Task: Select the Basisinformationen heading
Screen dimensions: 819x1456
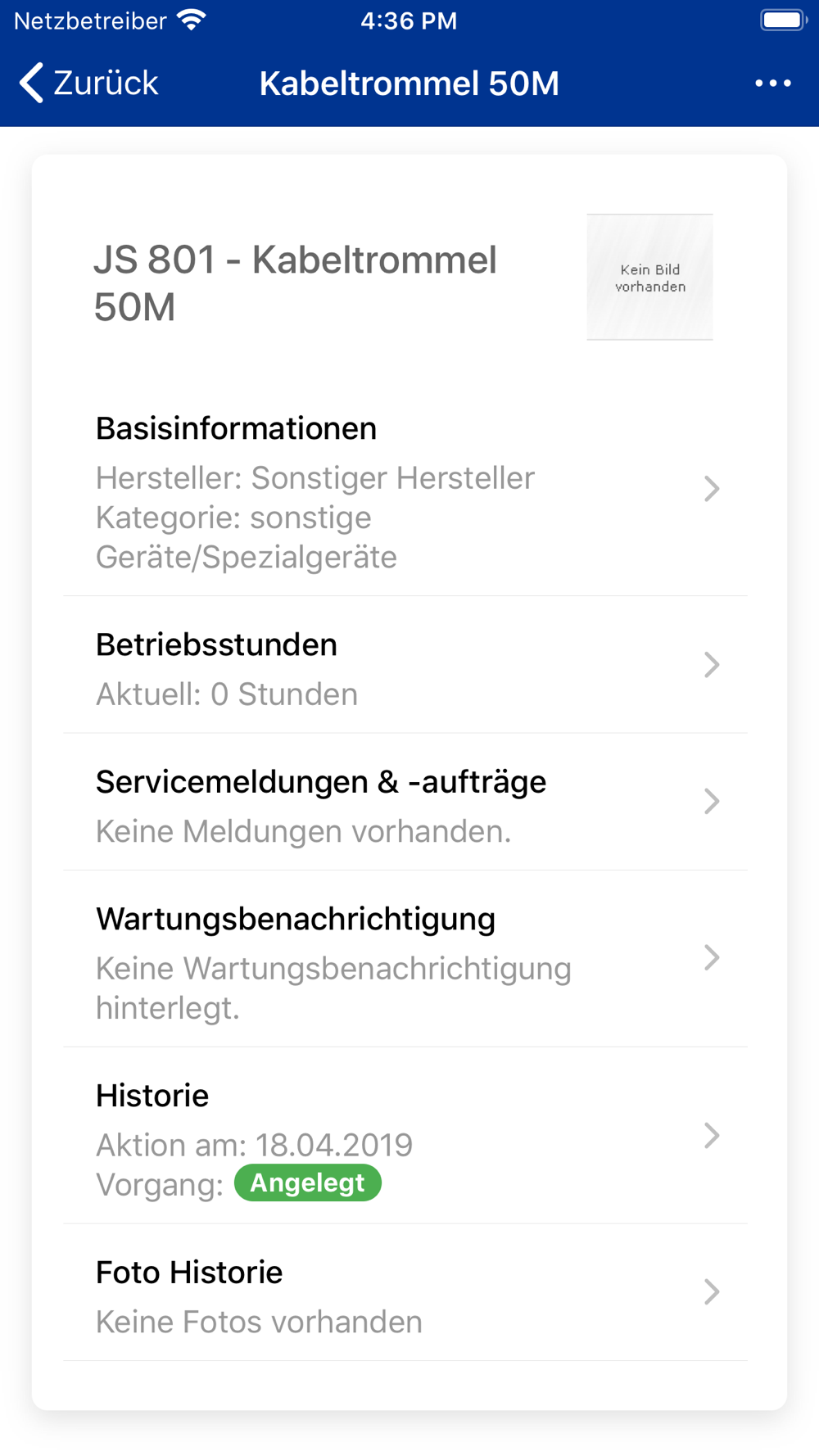Action: click(236, 428)
